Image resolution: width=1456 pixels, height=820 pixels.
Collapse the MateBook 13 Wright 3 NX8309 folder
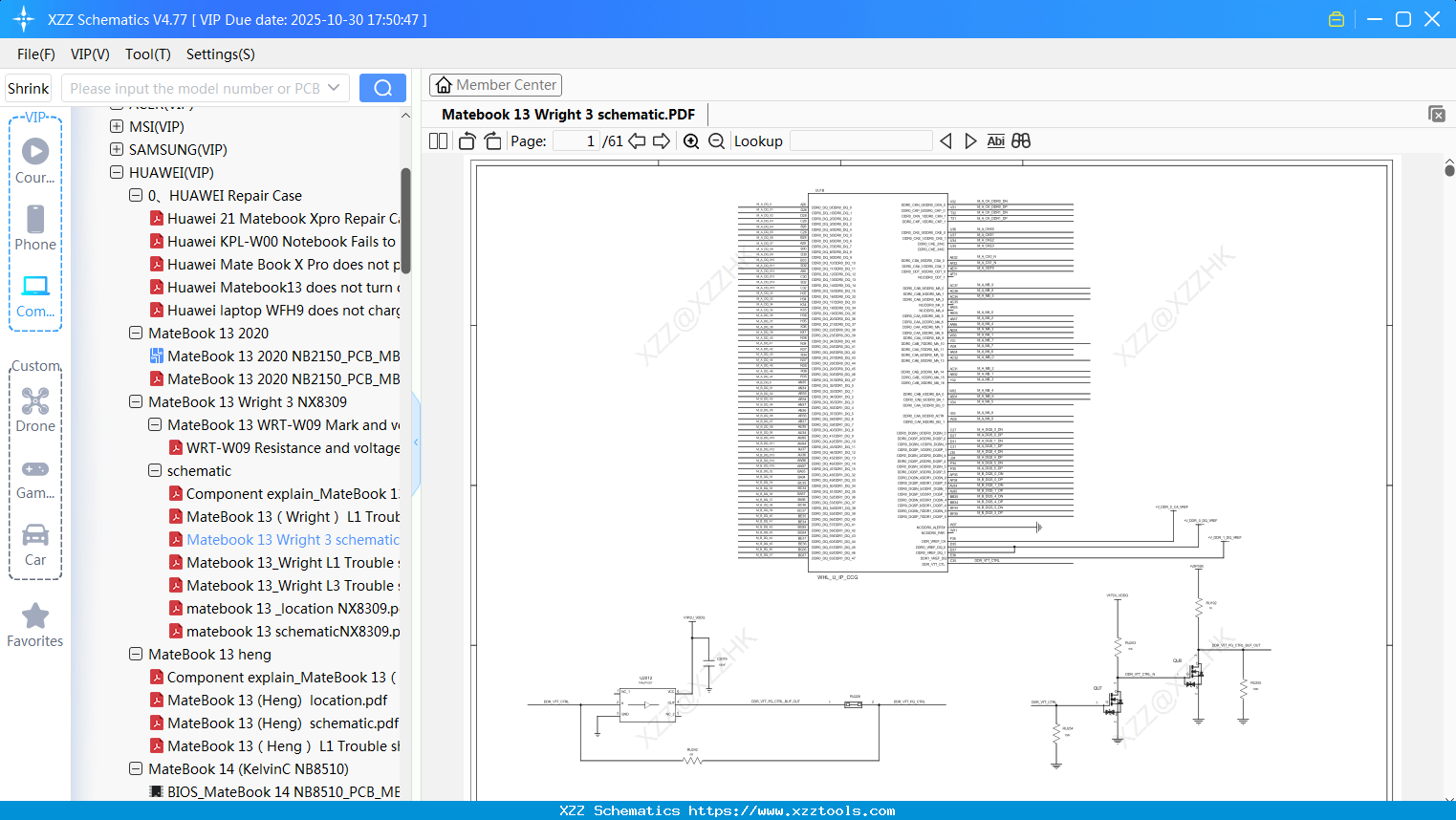pos(136,401)
